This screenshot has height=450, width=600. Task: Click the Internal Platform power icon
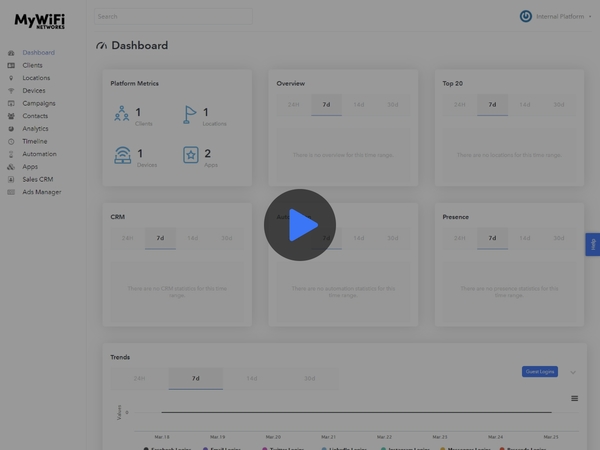[525, 16]
